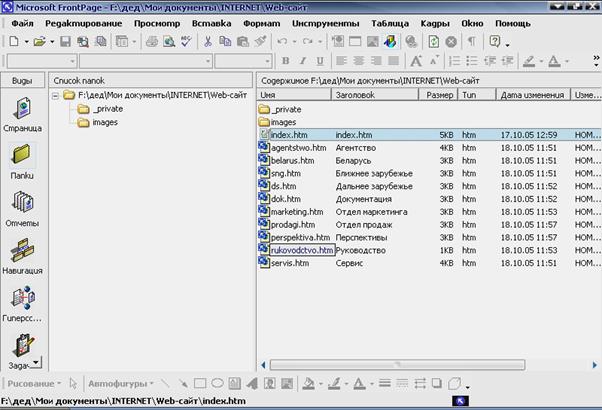Toggle Bold formatting button
This screenshot has height=410, width=602.
(x=285, y=61)
